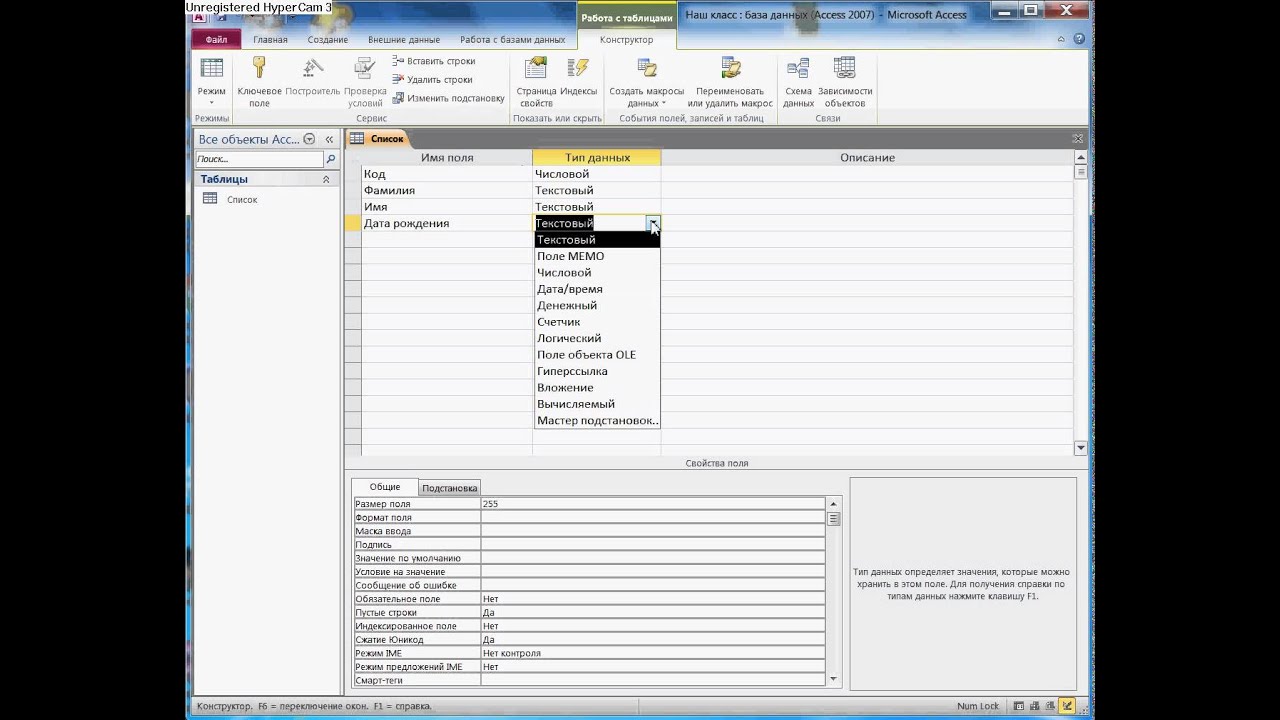Viewport: 1280px width, 720px height.
Task: Choose Текстовый in the dropdown list
Action: click(x=597, y=240)
